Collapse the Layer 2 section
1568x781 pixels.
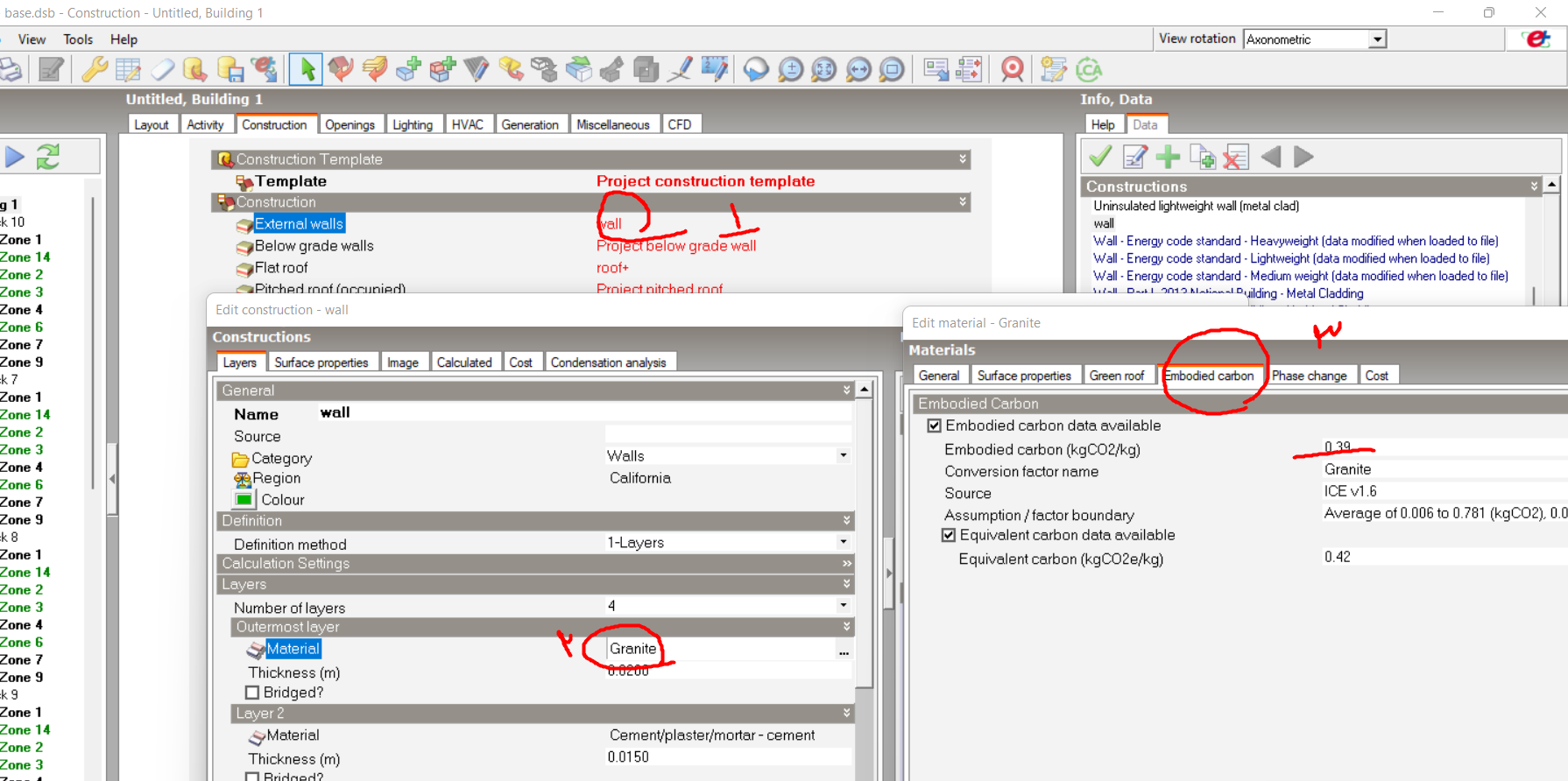(x=846, y=713)
